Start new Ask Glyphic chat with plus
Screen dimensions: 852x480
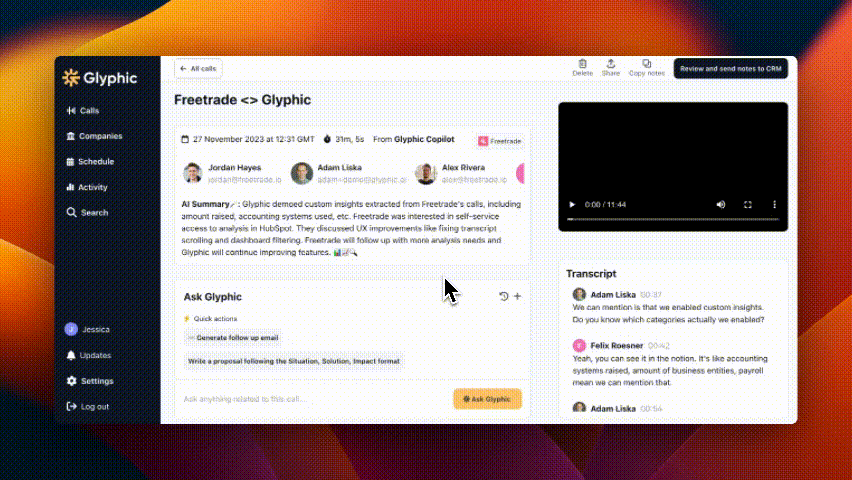tap(517, 296)
